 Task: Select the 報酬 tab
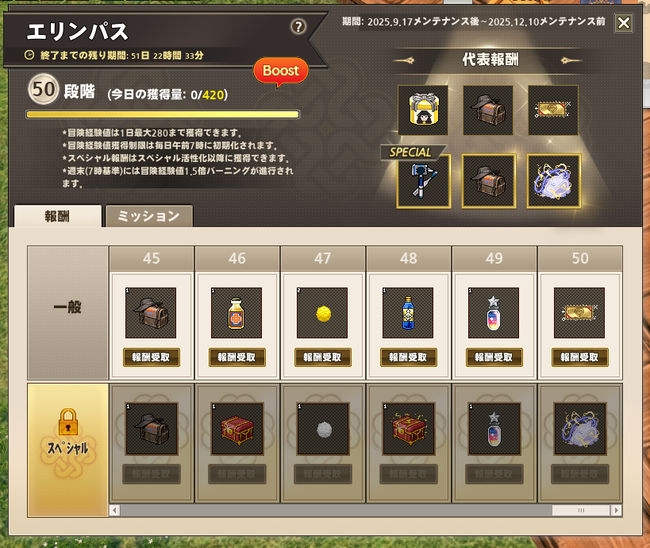coord(58,216)
